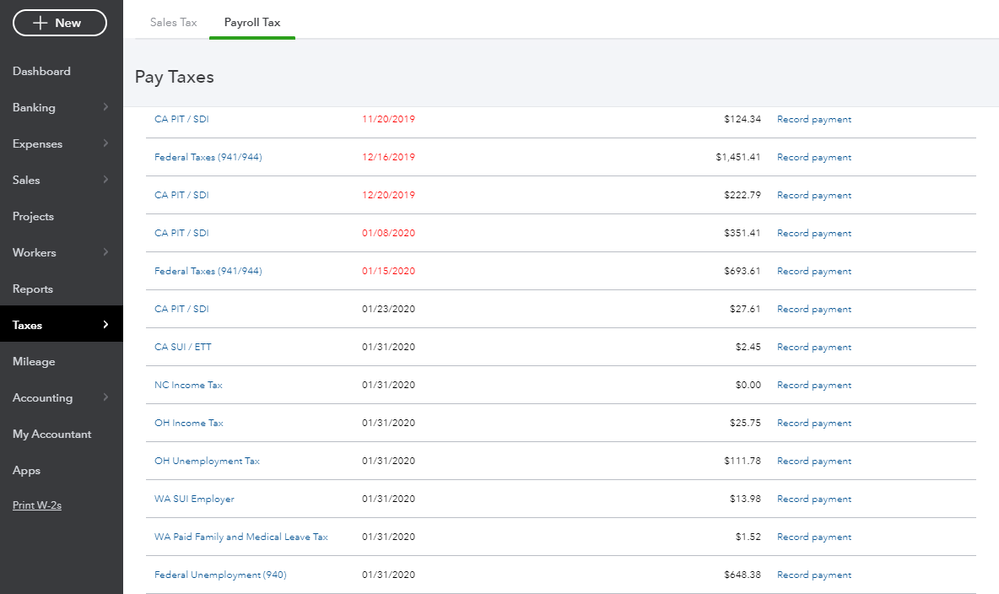Open the Taxes submenu arrow
The height and width of the screenshot is (594, 999).
pyautogui.click(x=106, y=325)
